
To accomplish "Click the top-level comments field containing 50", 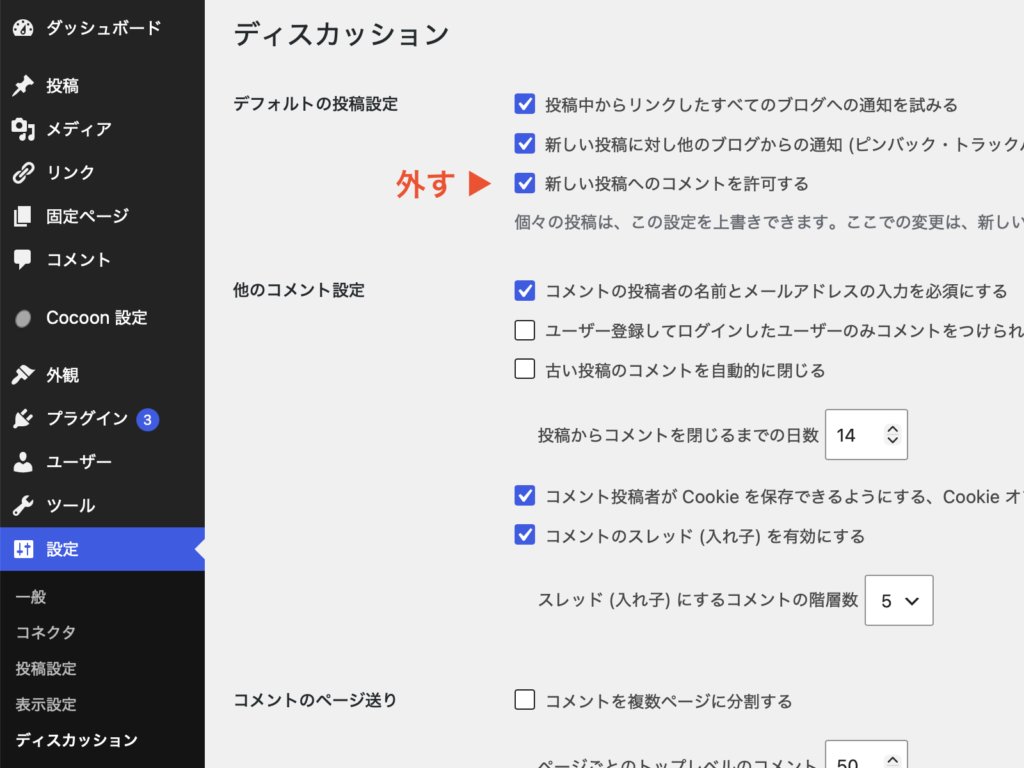I will point(866,754).
